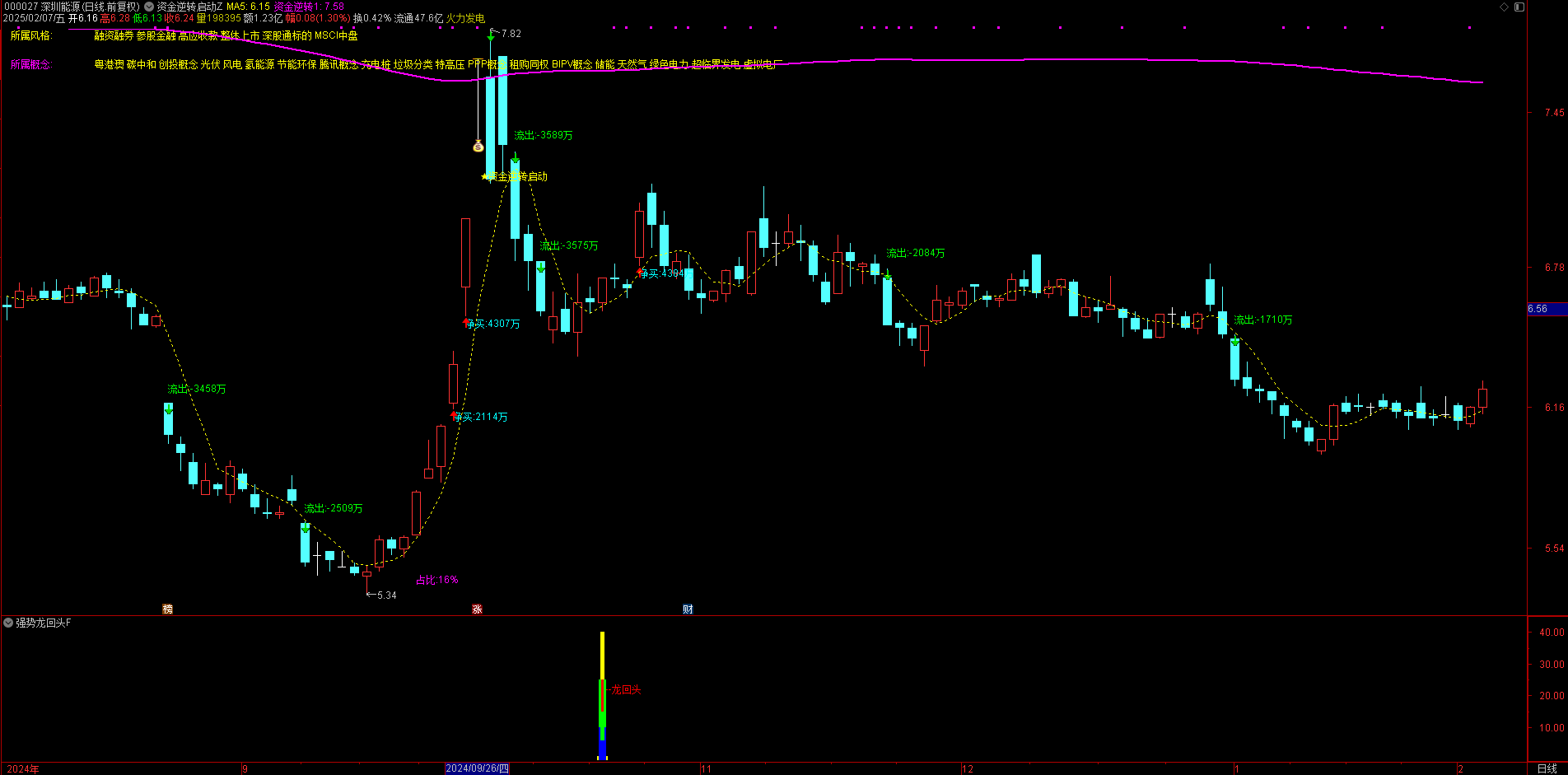Expand the 强势龙回头F indicator dropdown
This screenshot has width=1568, height=775.
pyautogui.click(x=8, y=623)
